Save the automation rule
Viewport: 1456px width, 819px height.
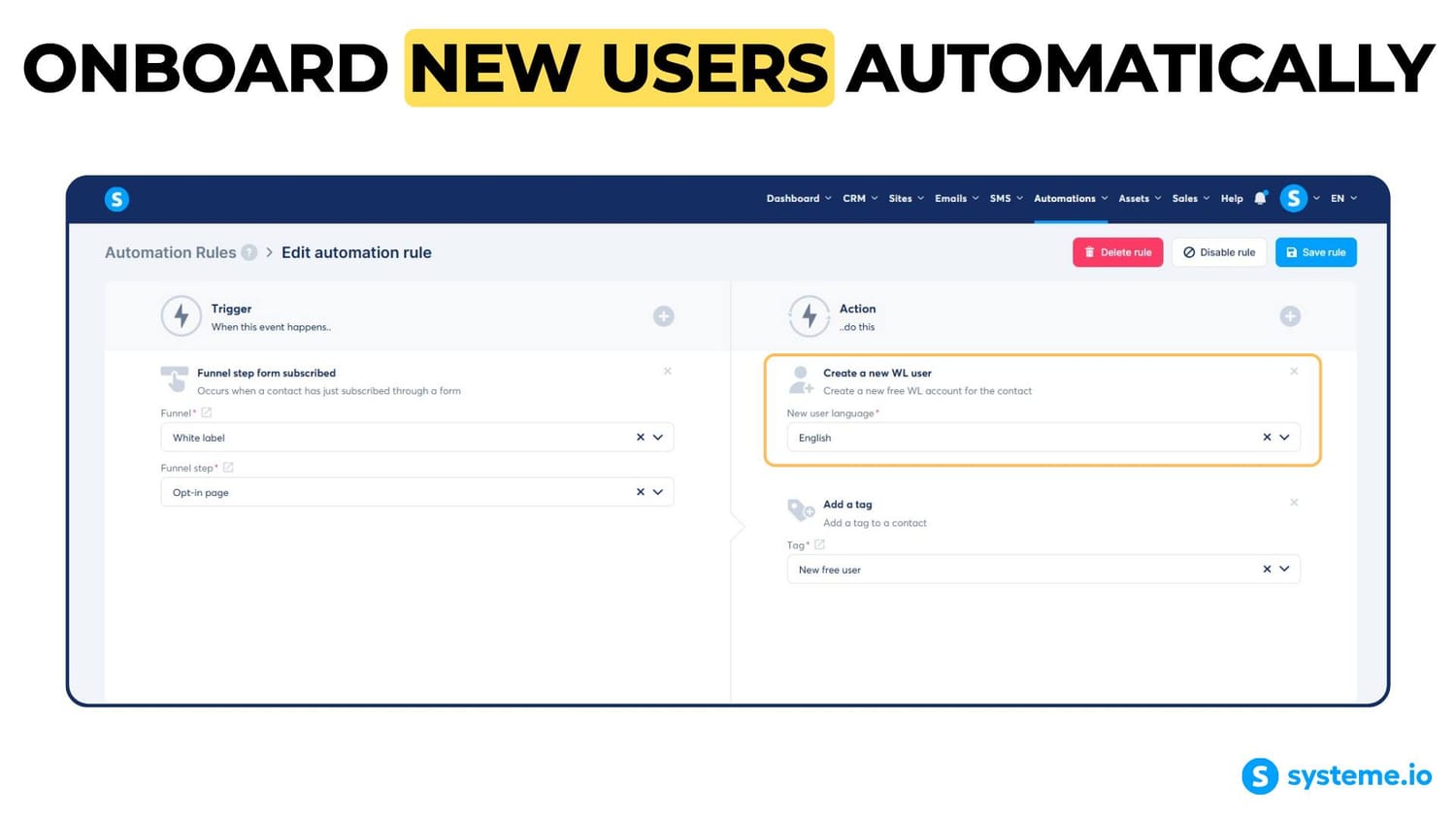pos(1316,252)
